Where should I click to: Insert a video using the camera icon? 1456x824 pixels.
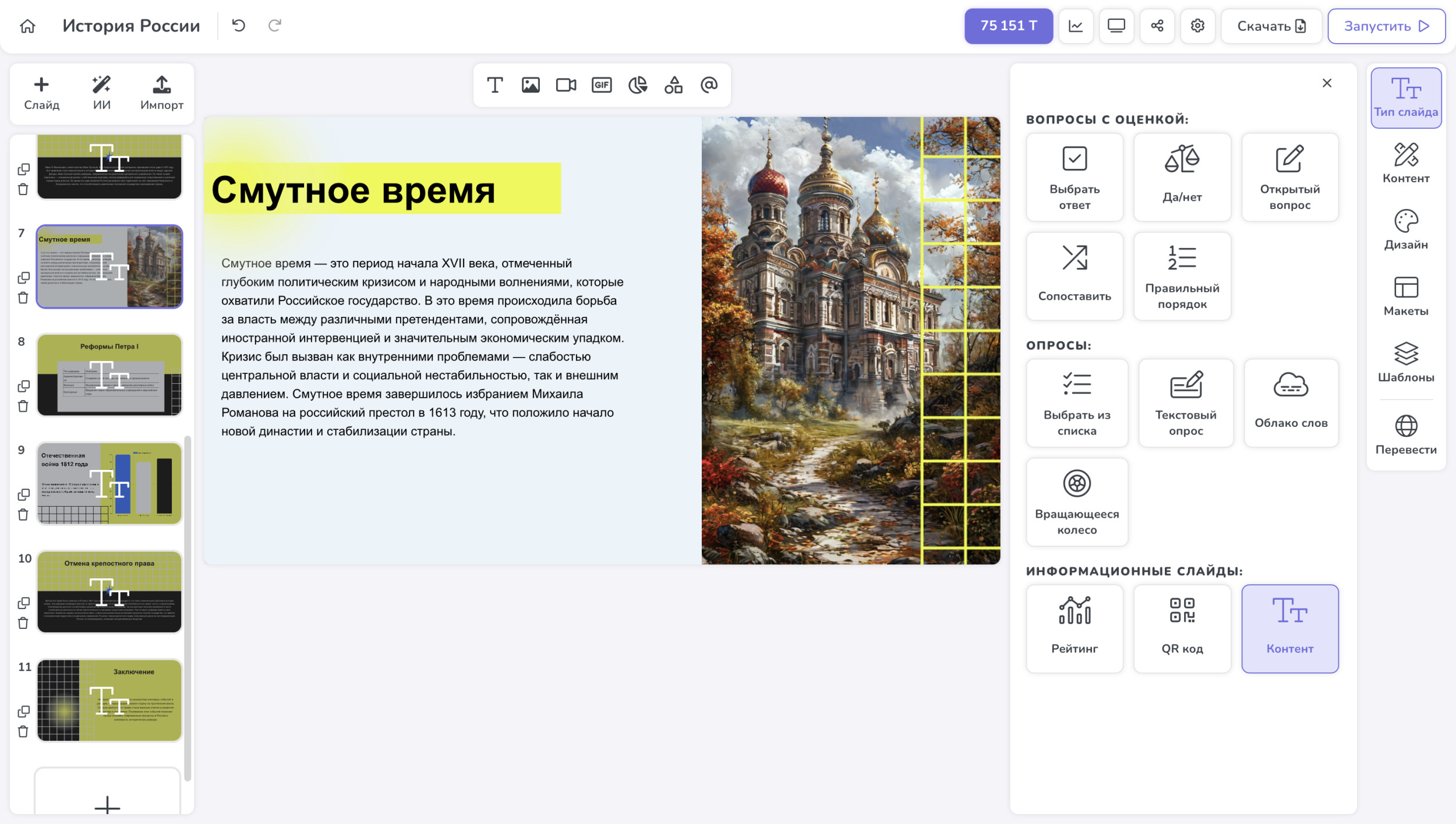pyautogui.click(x=566, y=85)
